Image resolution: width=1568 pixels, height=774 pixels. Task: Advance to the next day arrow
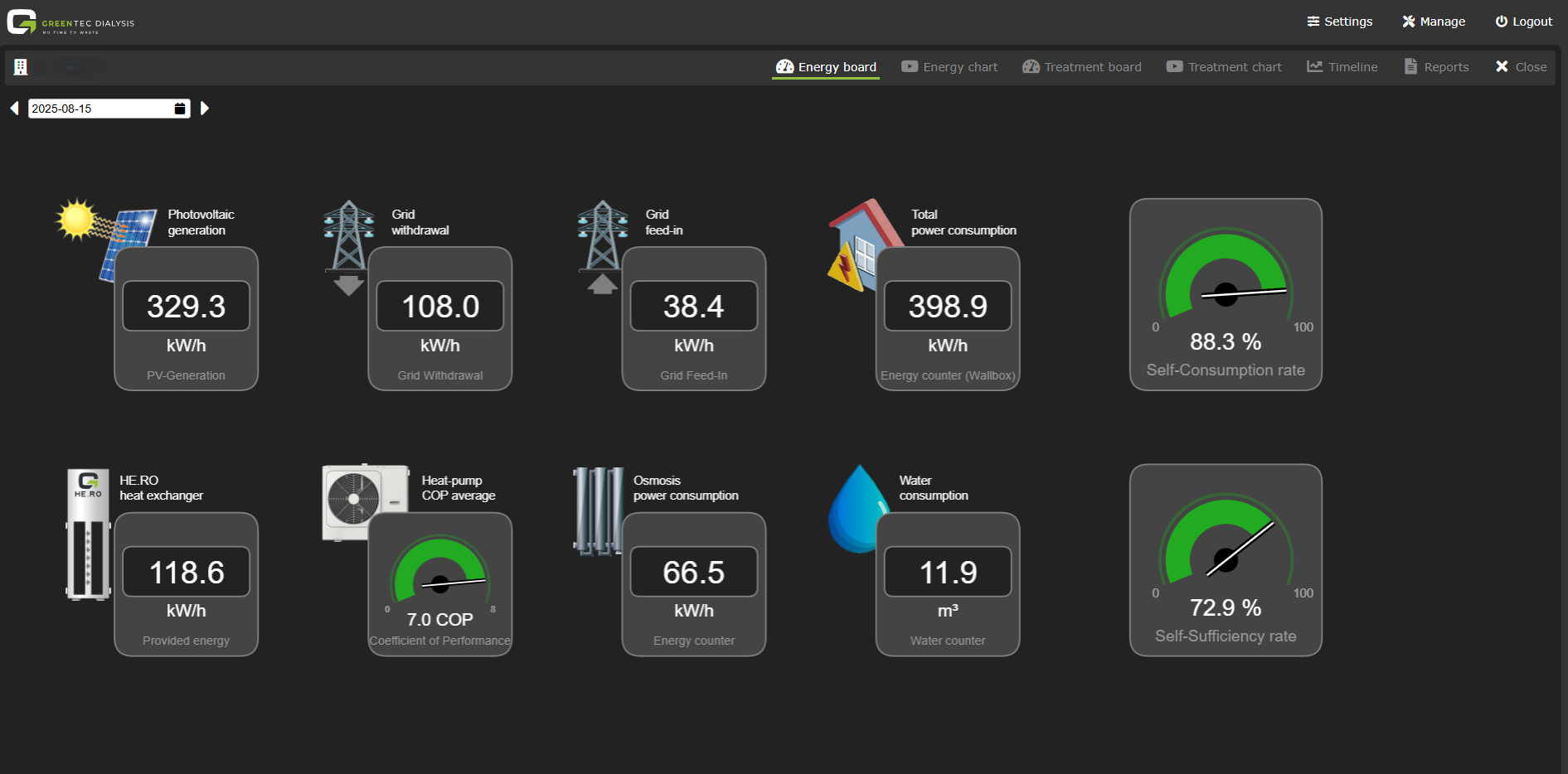205,109
